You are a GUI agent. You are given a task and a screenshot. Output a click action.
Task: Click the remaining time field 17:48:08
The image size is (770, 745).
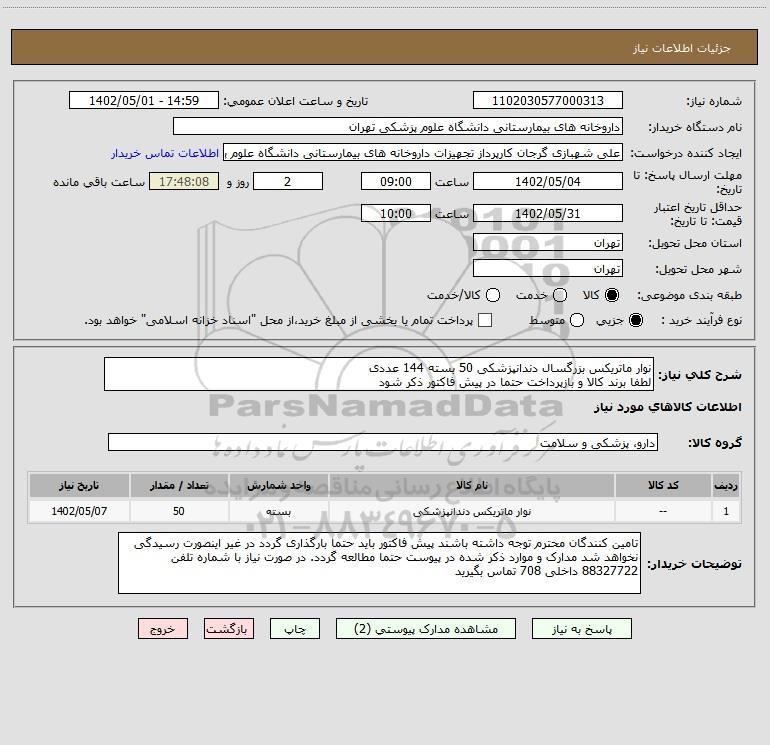[x=184, y=181]
